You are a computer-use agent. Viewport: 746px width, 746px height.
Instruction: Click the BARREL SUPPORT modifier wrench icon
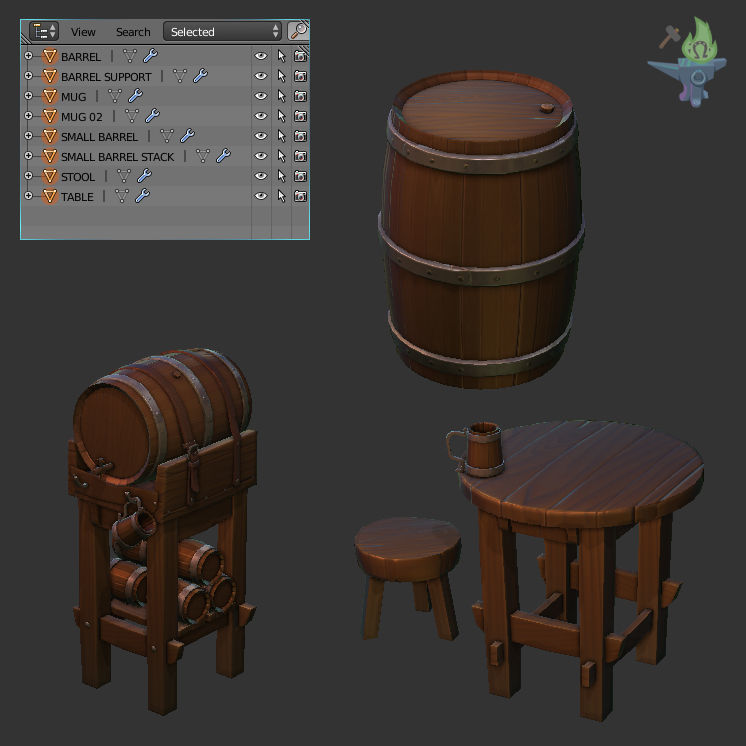[x=200, y=76]
